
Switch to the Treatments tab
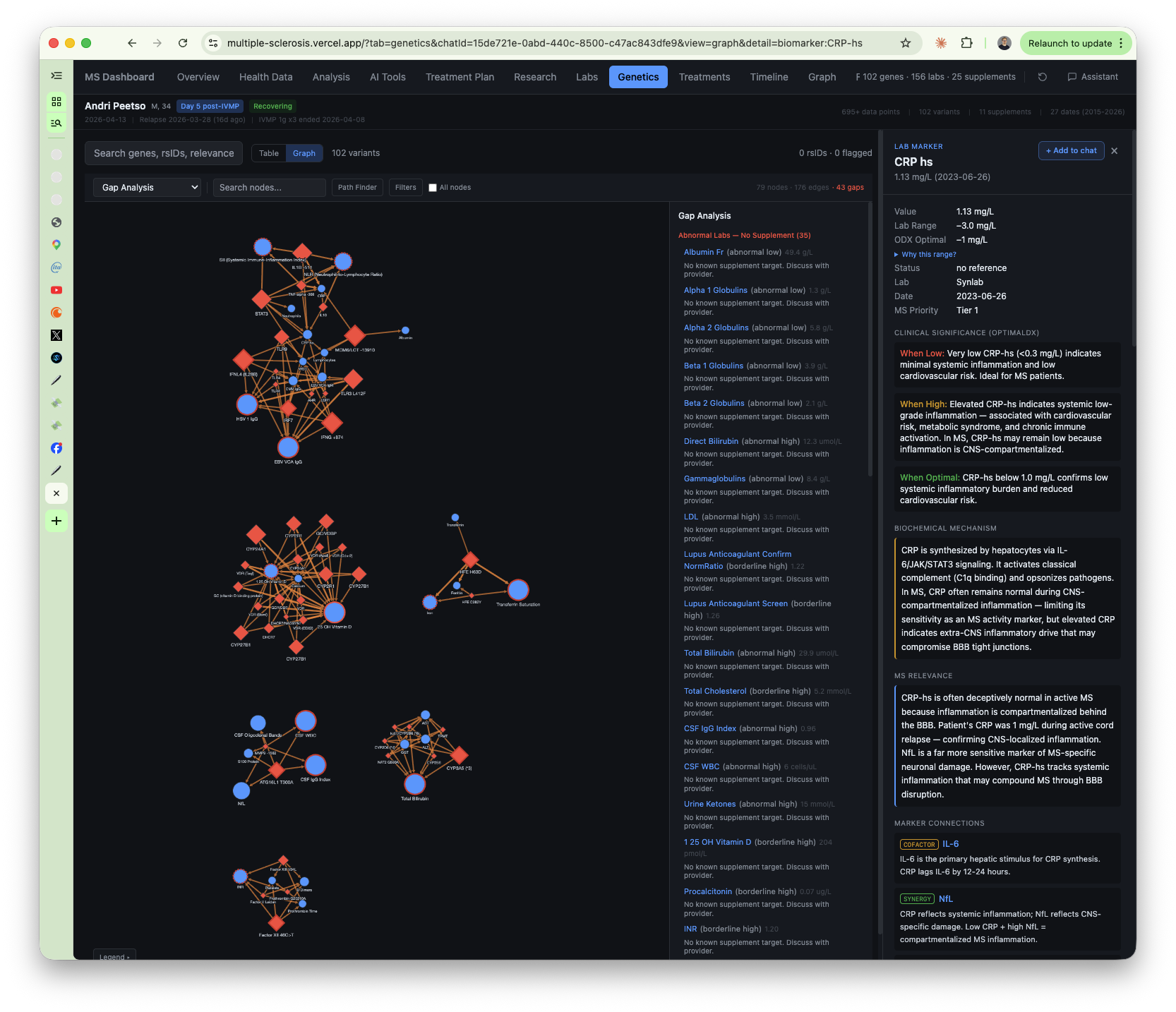pyautogui.click(x=704, y=77)
